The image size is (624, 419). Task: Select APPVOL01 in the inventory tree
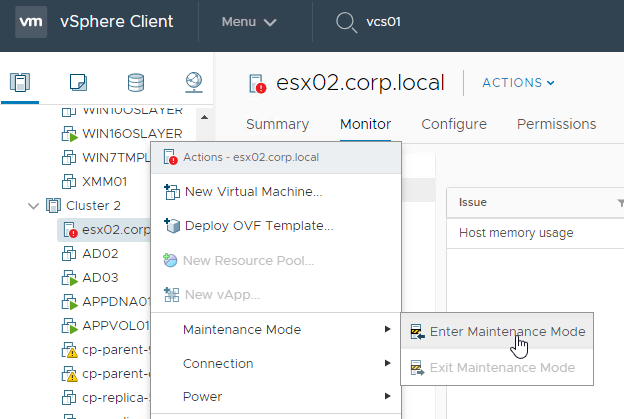(116, 326)
